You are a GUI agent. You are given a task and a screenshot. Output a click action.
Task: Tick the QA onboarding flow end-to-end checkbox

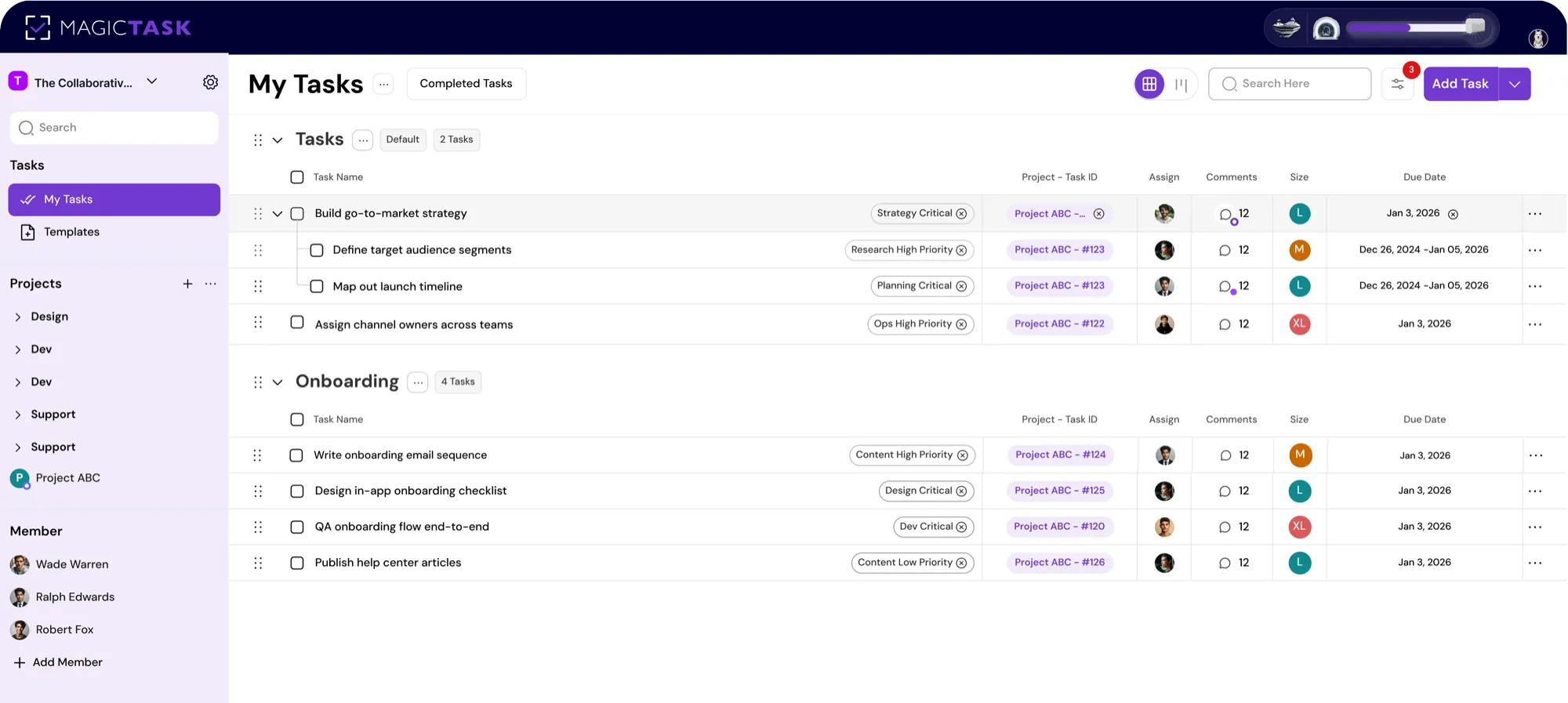[x=297, y=527]
